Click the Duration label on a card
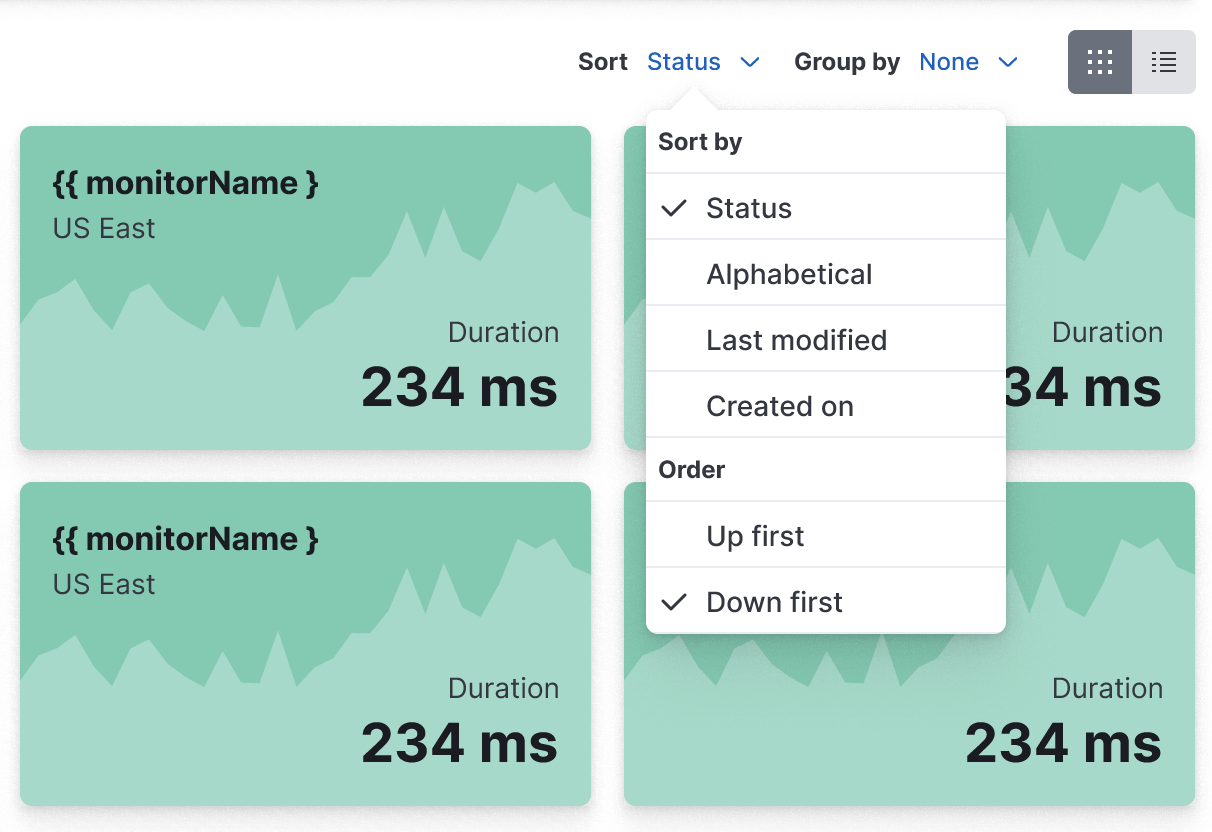The image size is (1212, 832). point(503,332)
